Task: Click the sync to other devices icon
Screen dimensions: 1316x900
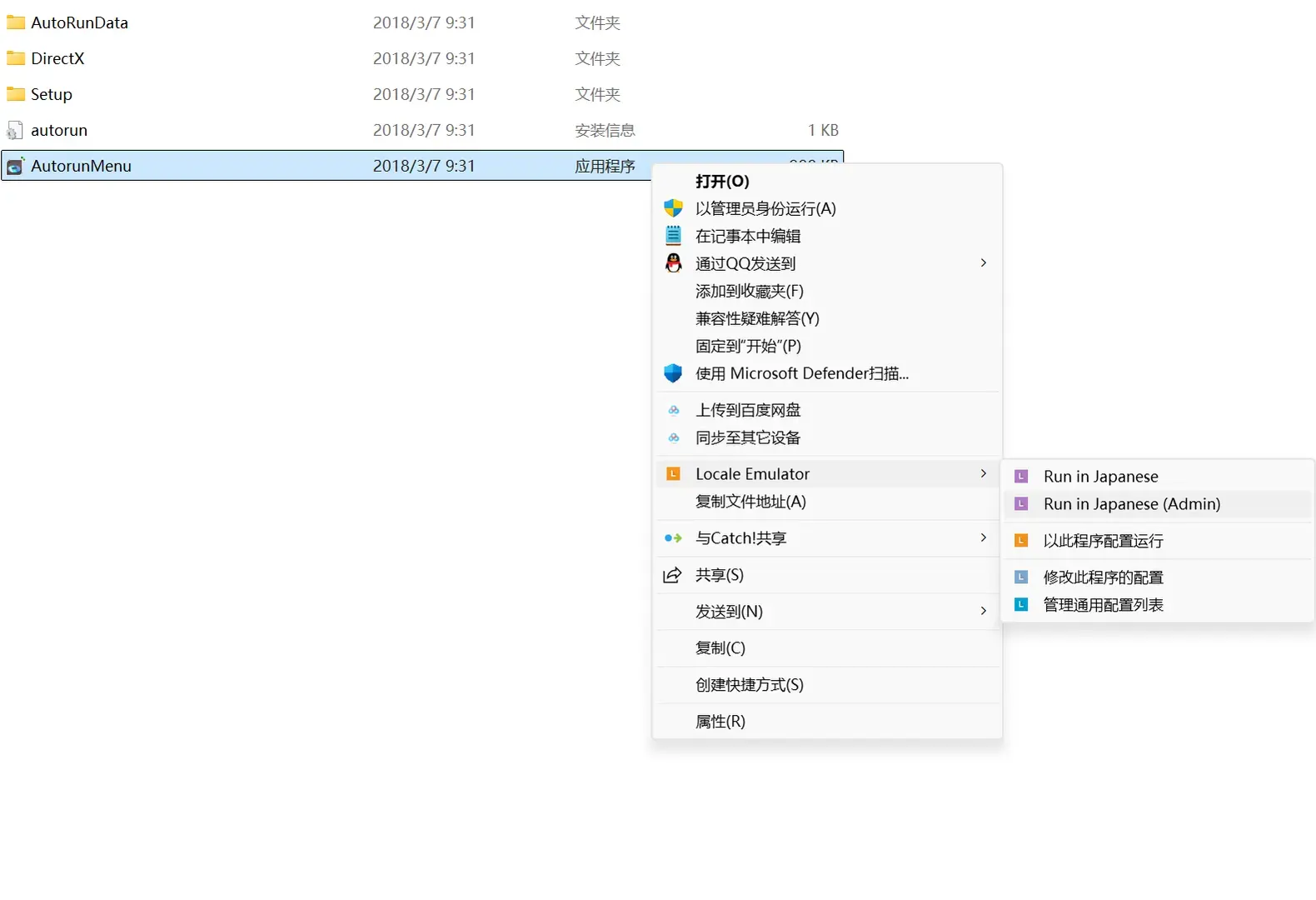Action: click(674, 437)
